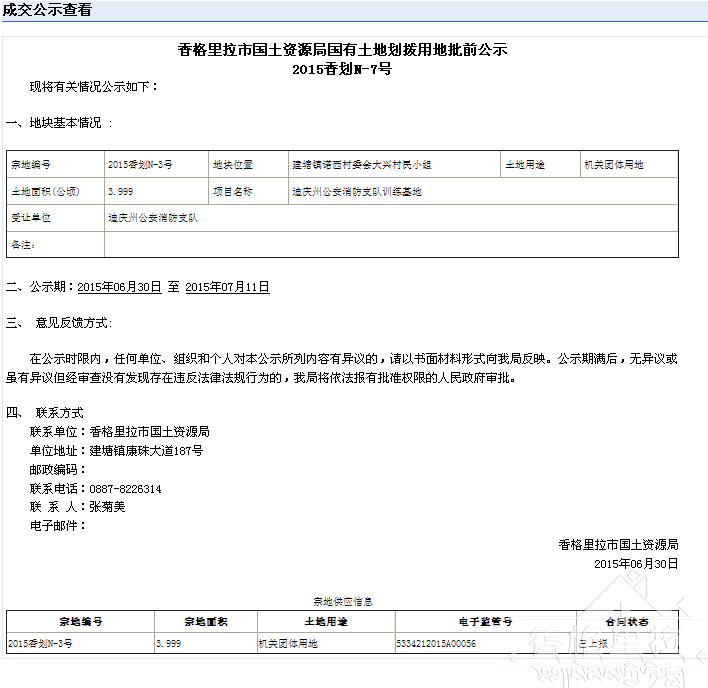Viewport: 708px width, 688px height.
Task: Click the start date 2015年06月30日 in 公示期
Action: point(119,287)
